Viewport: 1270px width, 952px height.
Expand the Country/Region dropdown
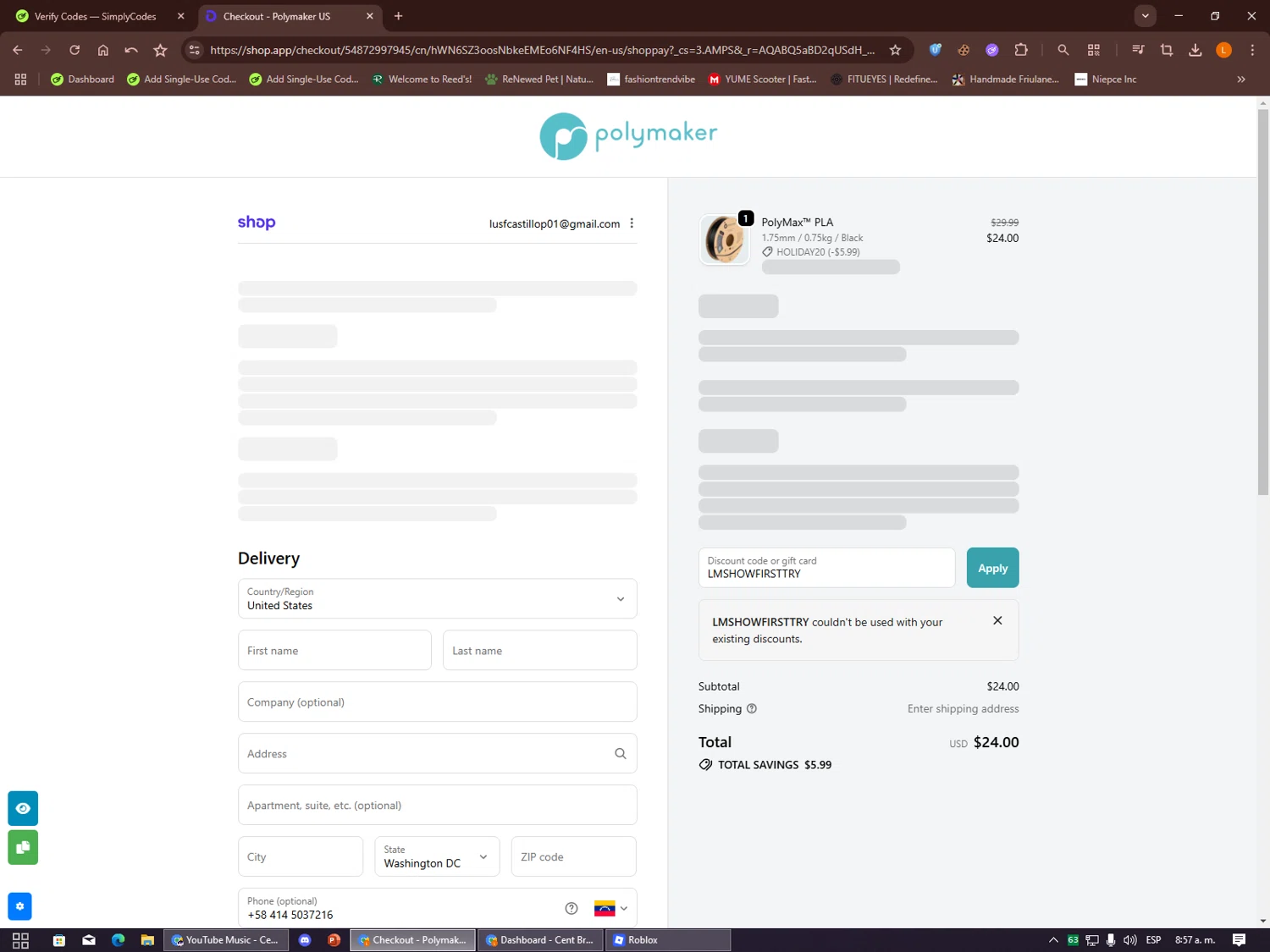(x=437, y=598)
